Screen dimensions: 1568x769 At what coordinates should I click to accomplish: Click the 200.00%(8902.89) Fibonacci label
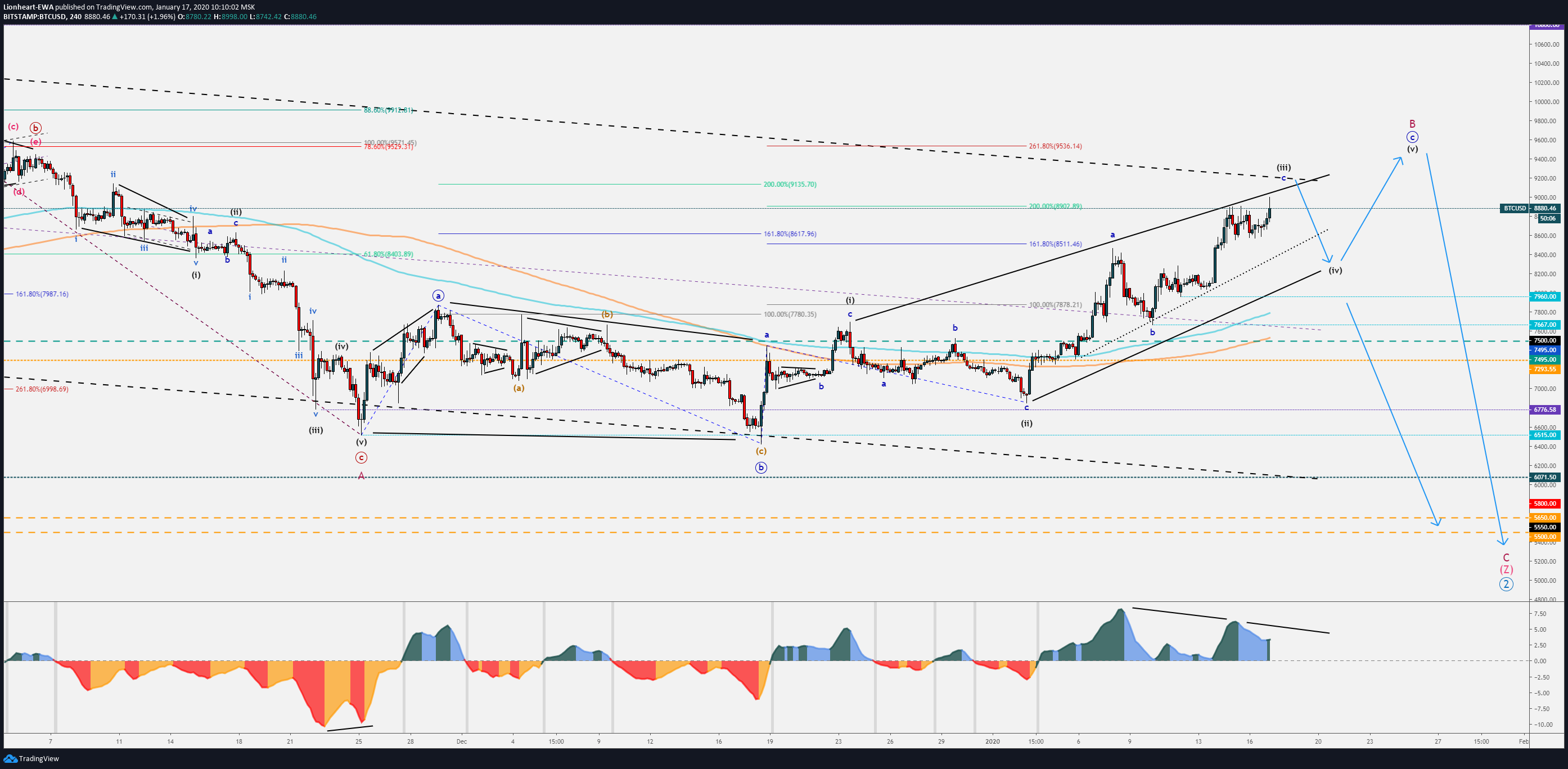1056,206
